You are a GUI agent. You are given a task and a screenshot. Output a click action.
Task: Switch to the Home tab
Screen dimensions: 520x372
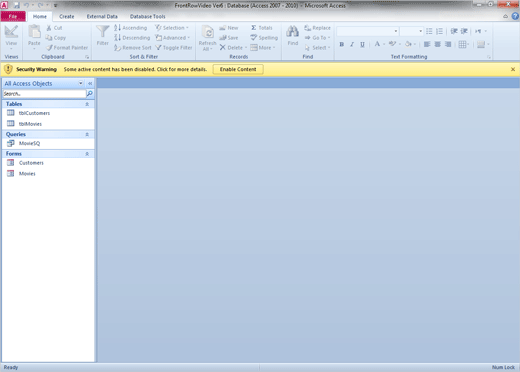point(40,16)
